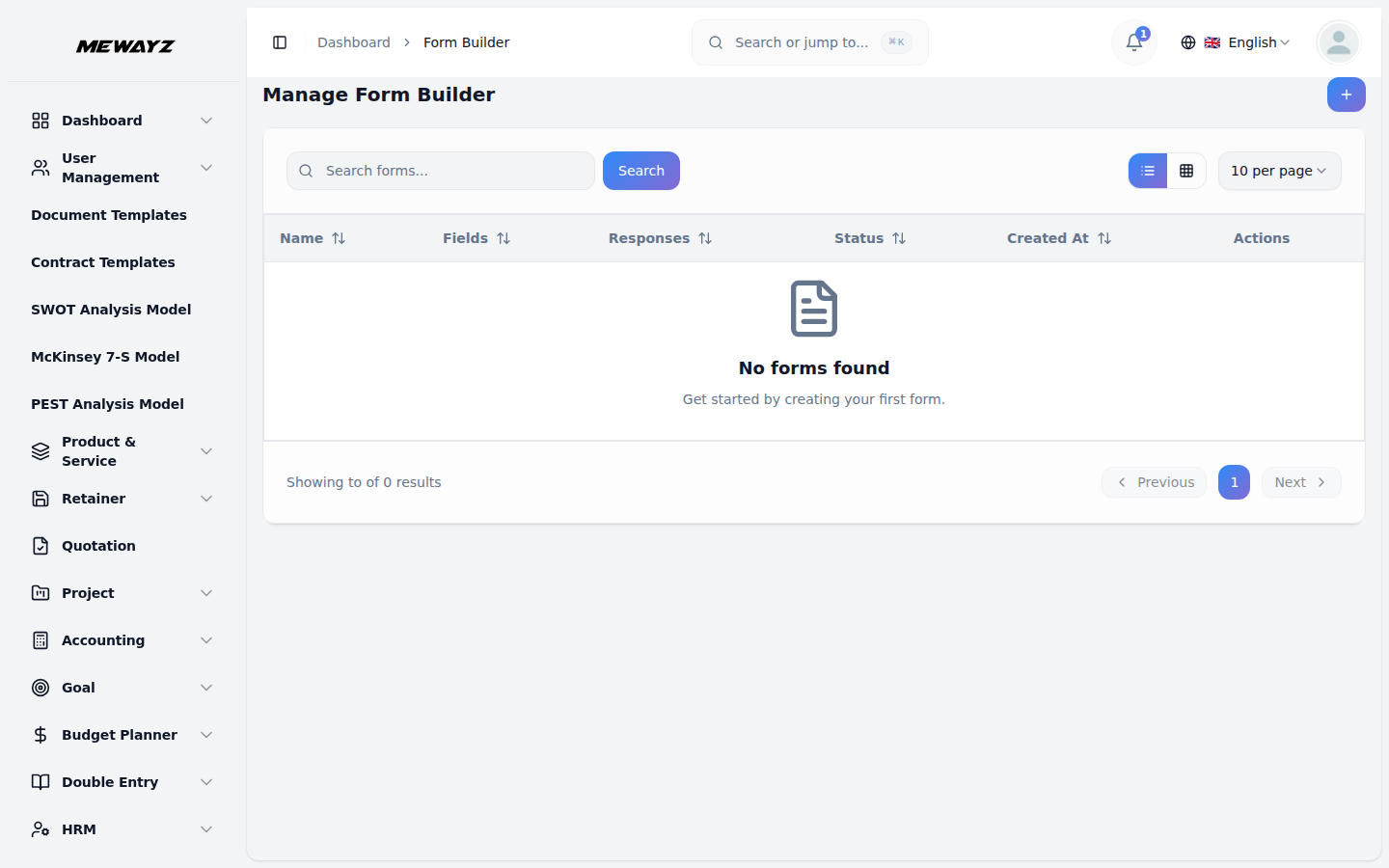Select the list view icon
1389x868 pixels.
(1147, 171)
